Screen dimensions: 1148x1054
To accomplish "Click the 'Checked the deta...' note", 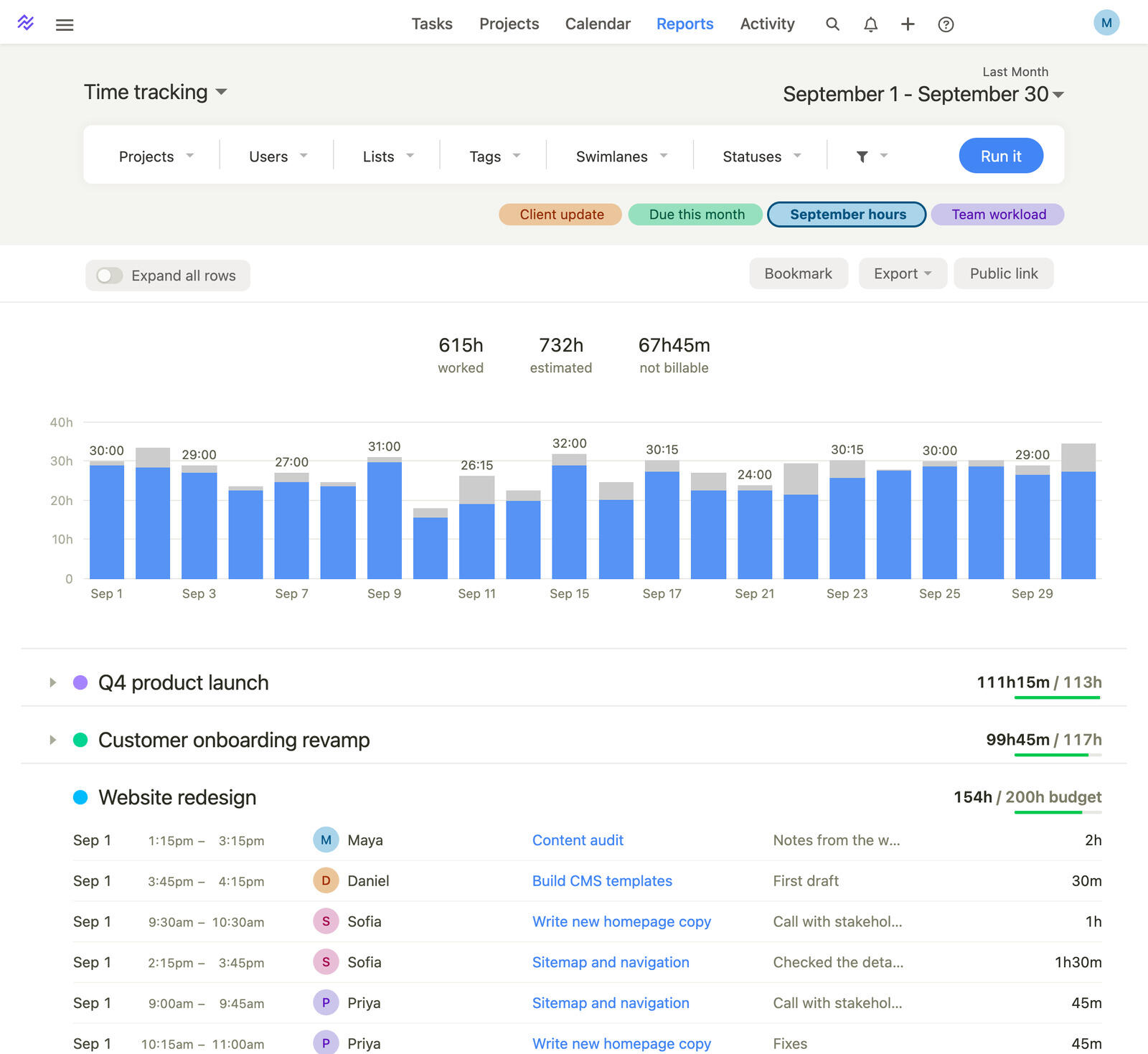I will (838, 962).
